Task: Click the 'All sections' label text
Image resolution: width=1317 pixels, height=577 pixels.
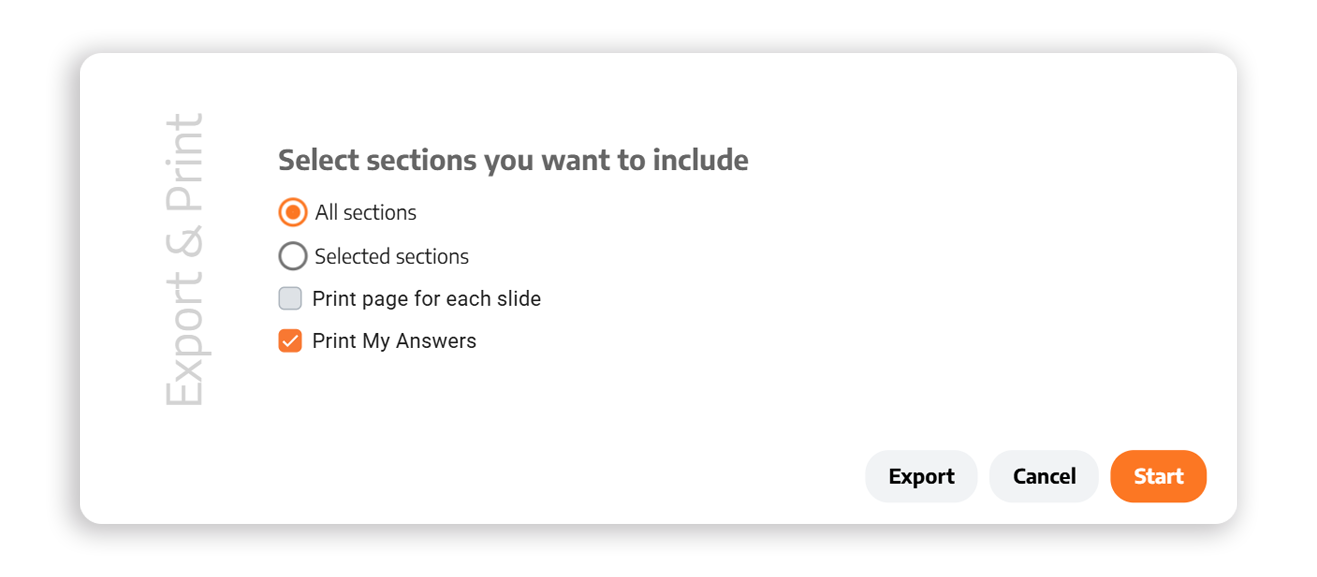Action: 365,212
